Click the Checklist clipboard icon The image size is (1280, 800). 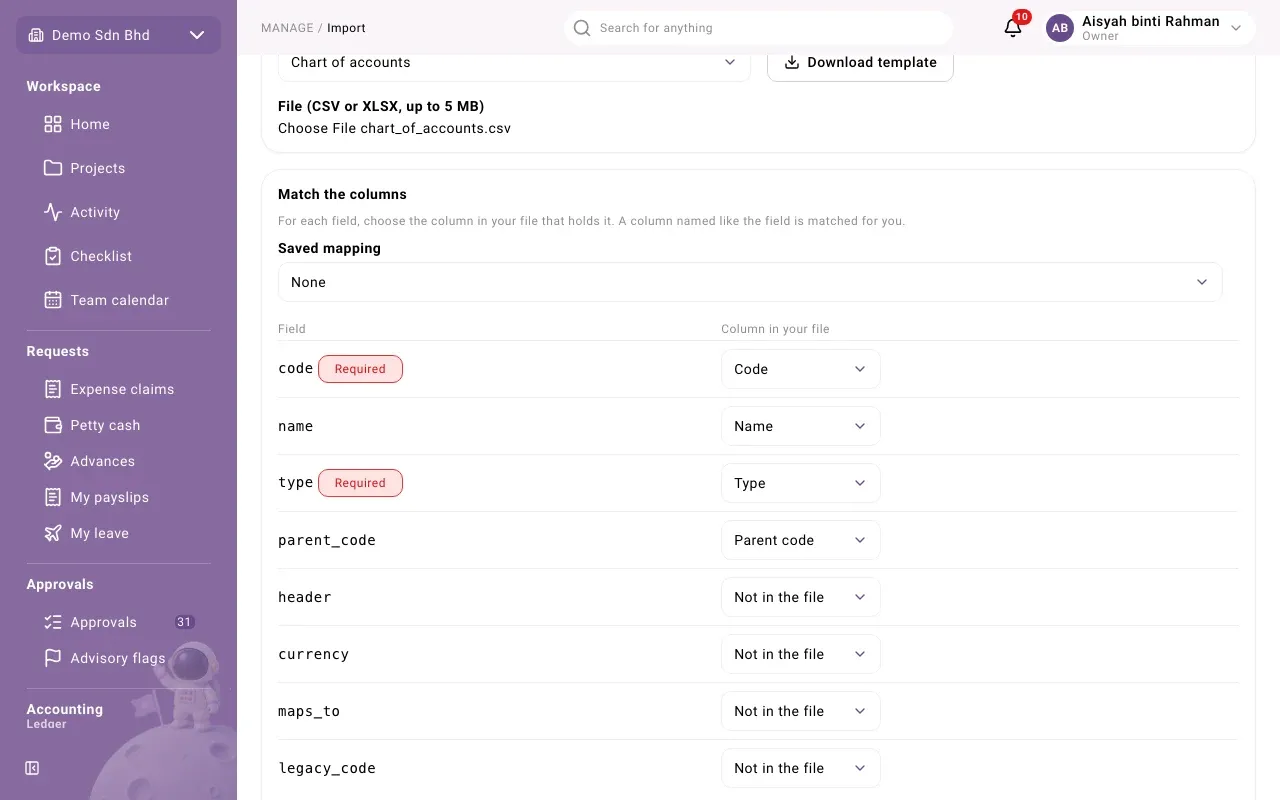pos(53,256)
